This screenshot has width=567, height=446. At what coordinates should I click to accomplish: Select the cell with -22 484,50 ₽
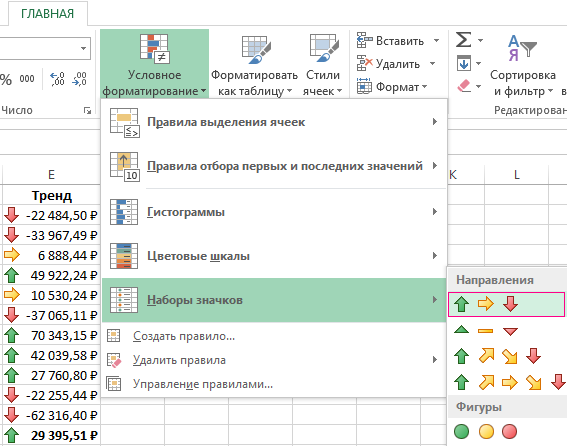51,215
